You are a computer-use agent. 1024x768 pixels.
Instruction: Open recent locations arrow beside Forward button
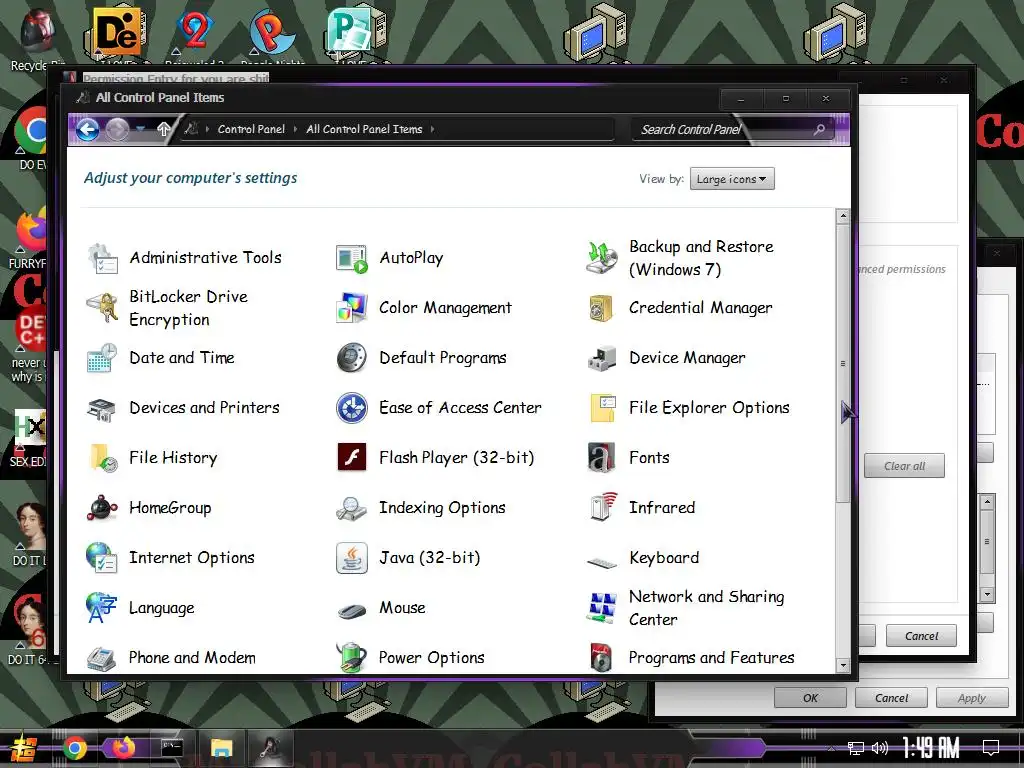140,129
